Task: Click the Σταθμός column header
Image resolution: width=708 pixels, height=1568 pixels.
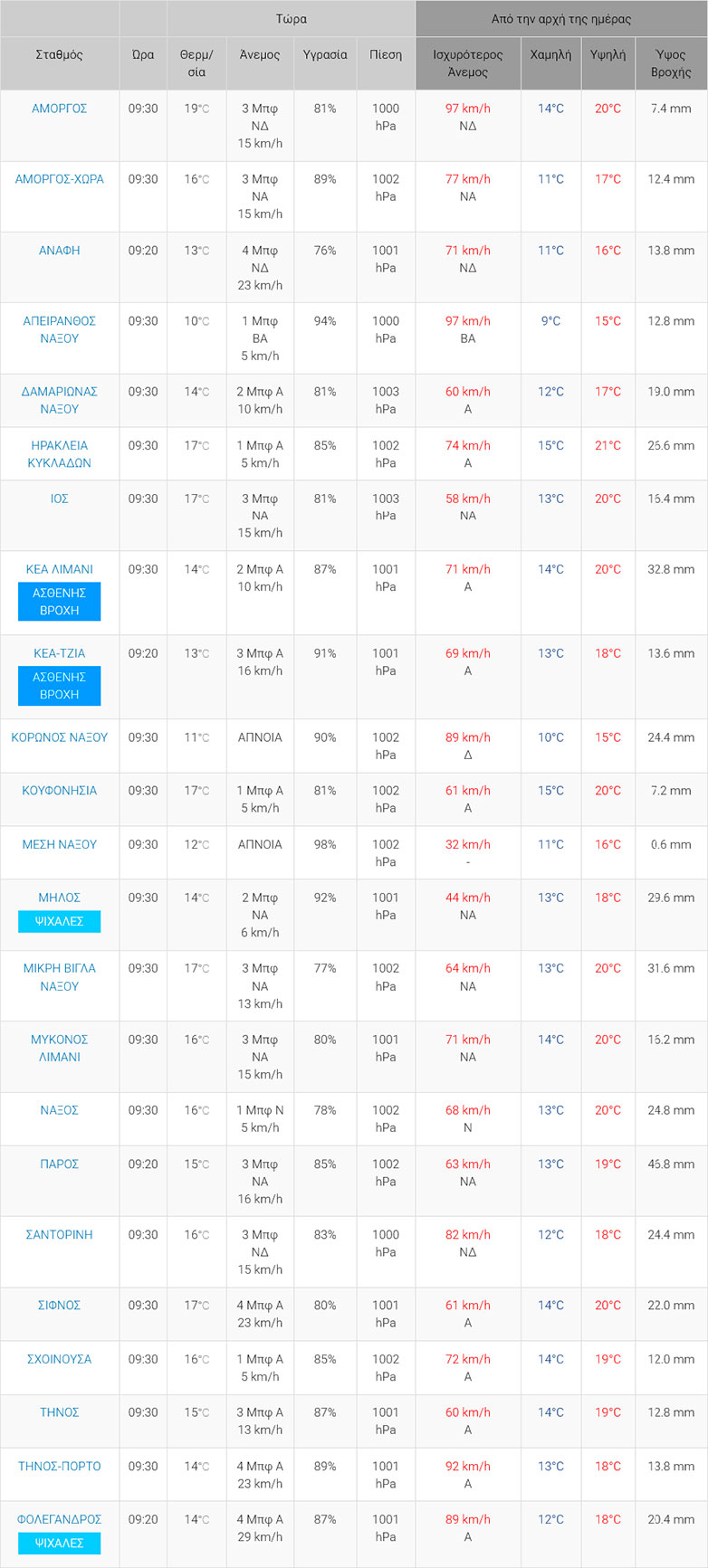Action: pos(59,54)
